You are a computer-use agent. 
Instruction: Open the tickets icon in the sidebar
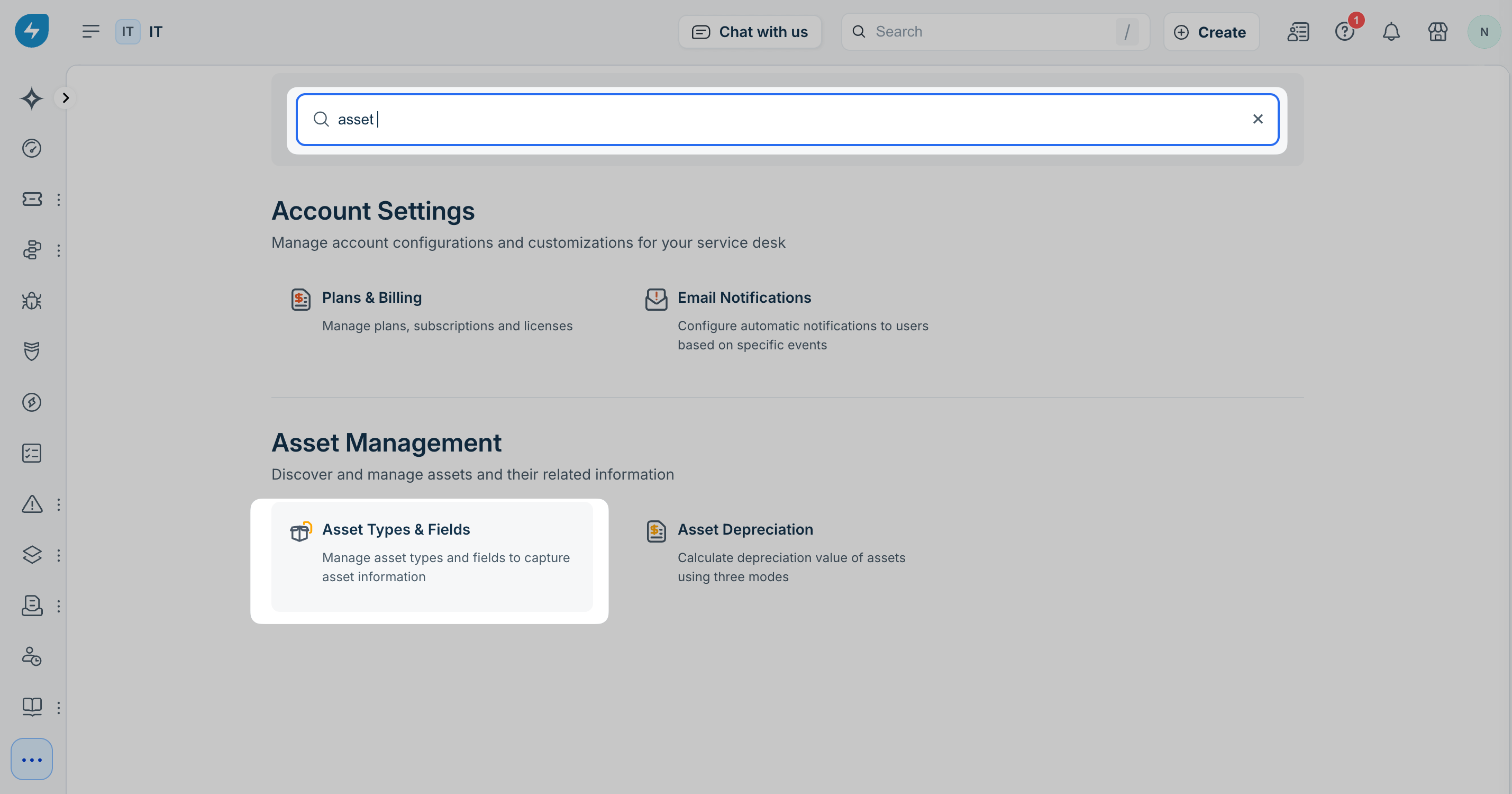[32, 199]
